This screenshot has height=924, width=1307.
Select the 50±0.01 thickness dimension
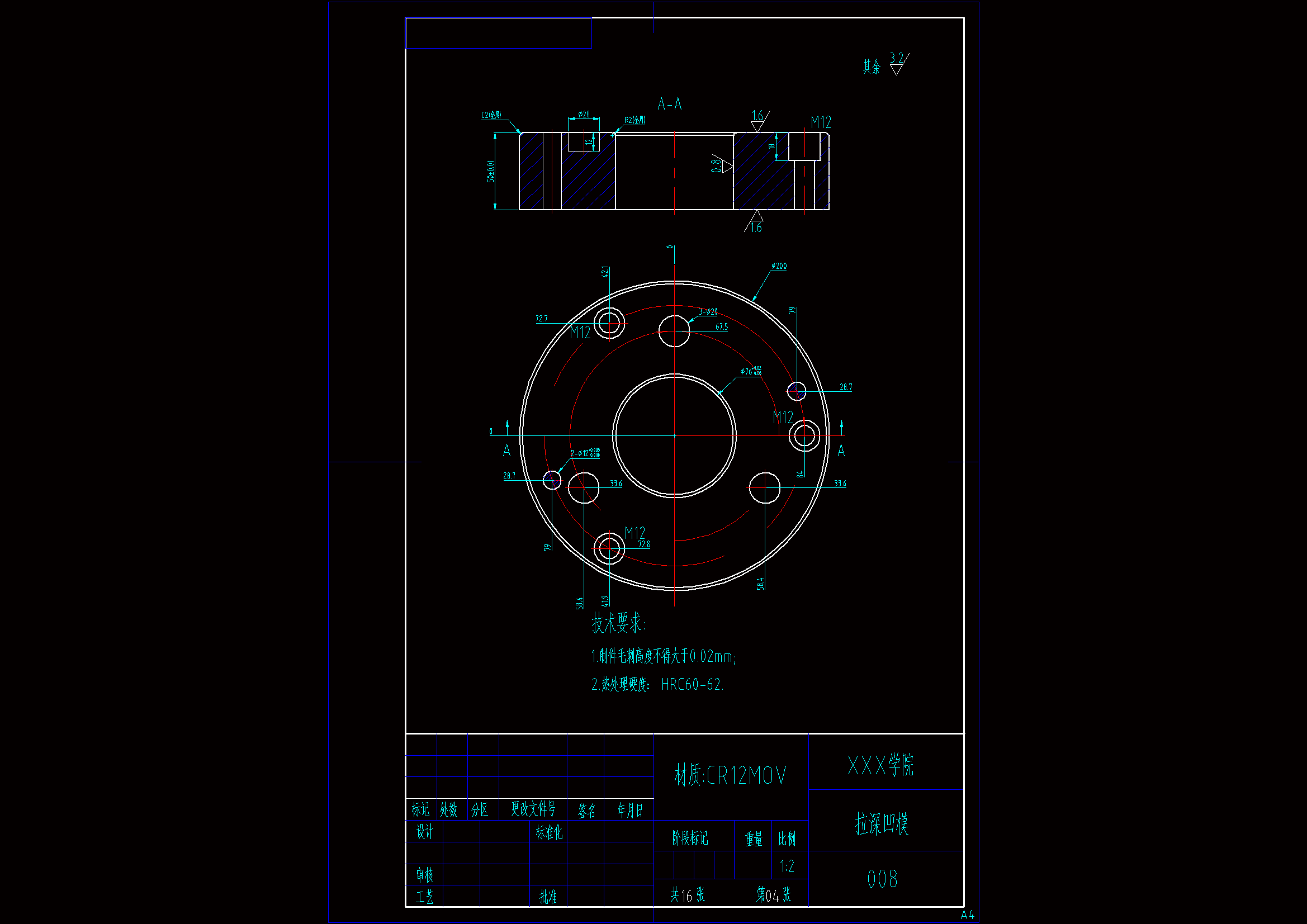pyautogui.click(x=490, y=171)
